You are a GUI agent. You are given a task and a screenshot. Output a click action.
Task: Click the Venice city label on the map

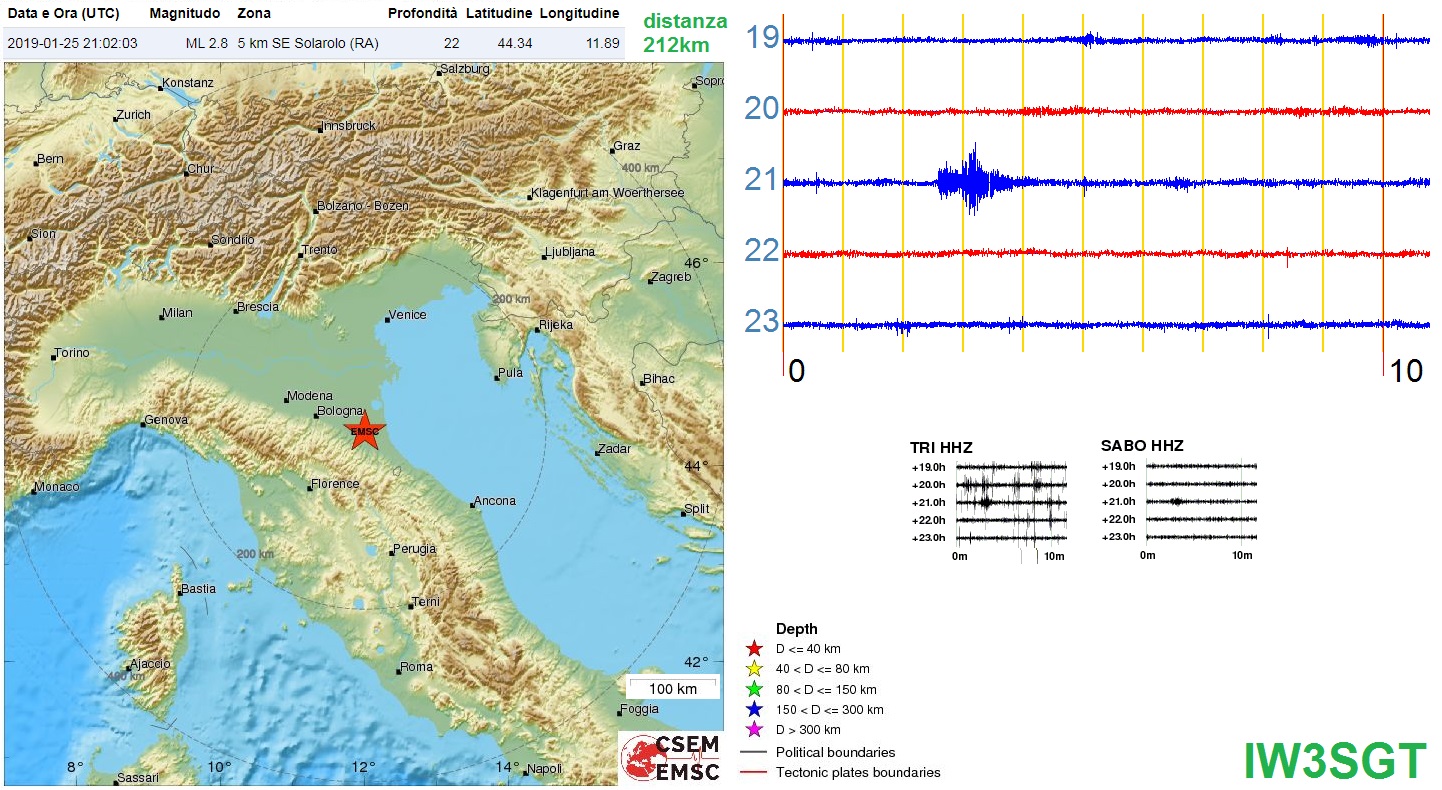[408, 315]
